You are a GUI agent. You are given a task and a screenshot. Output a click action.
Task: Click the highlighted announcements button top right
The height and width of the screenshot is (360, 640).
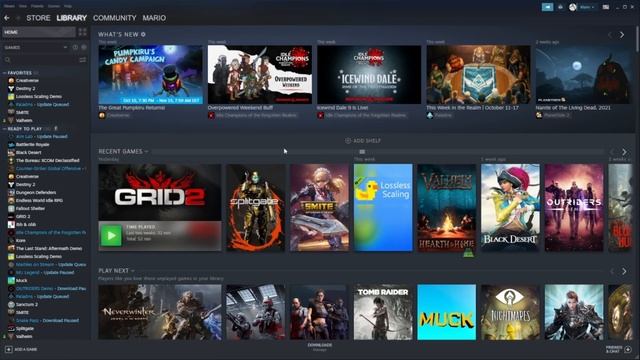click(x=547, y=7)
